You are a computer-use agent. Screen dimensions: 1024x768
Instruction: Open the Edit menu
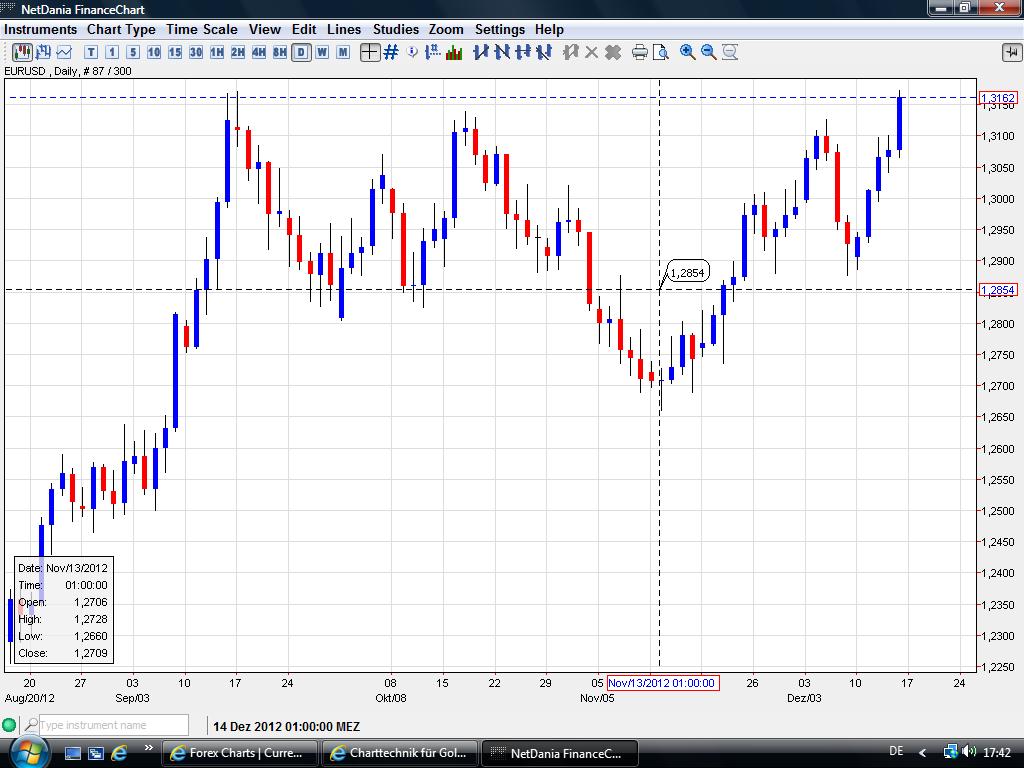point(304,29)
